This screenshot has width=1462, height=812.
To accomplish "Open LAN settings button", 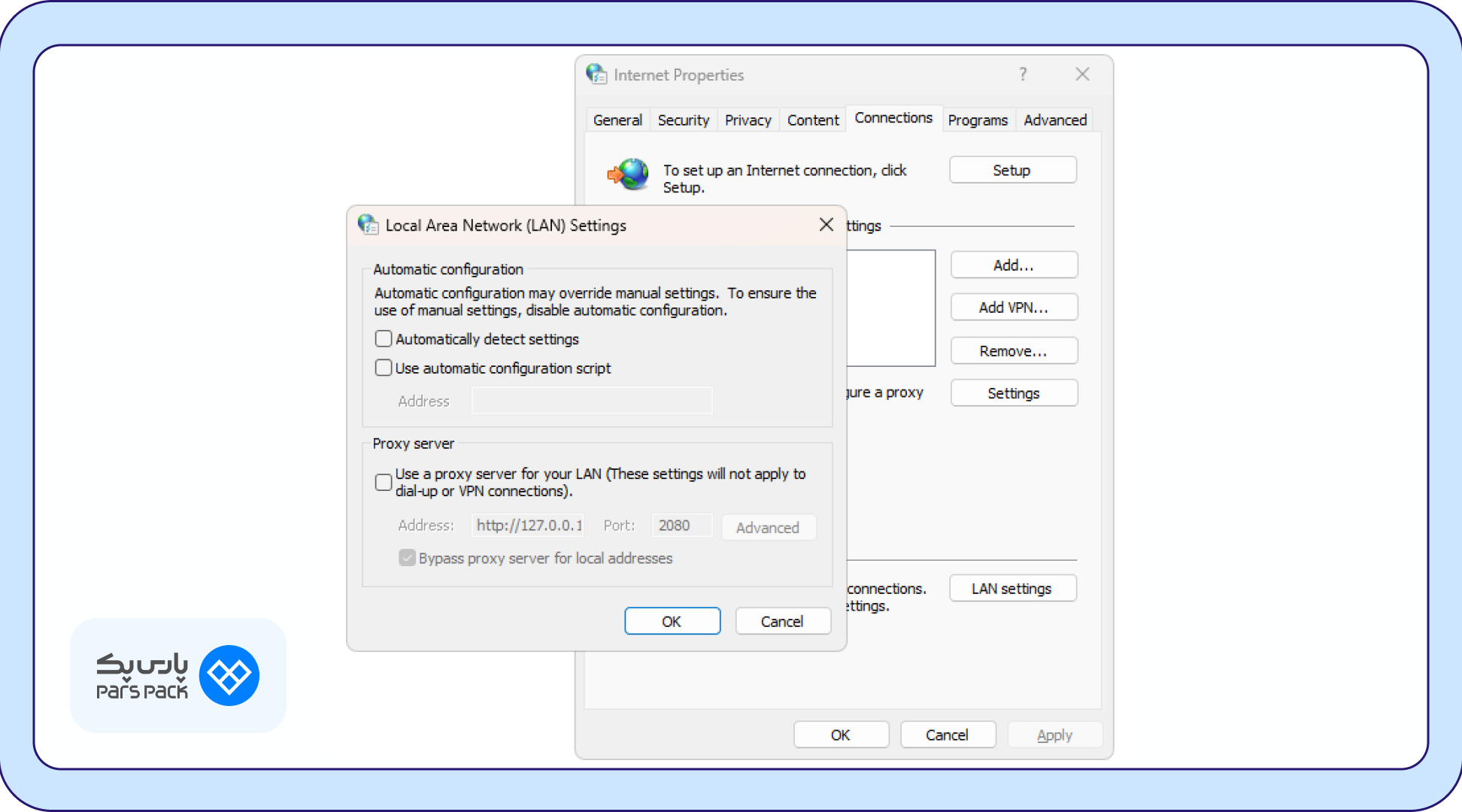I will pos(1012,589).
